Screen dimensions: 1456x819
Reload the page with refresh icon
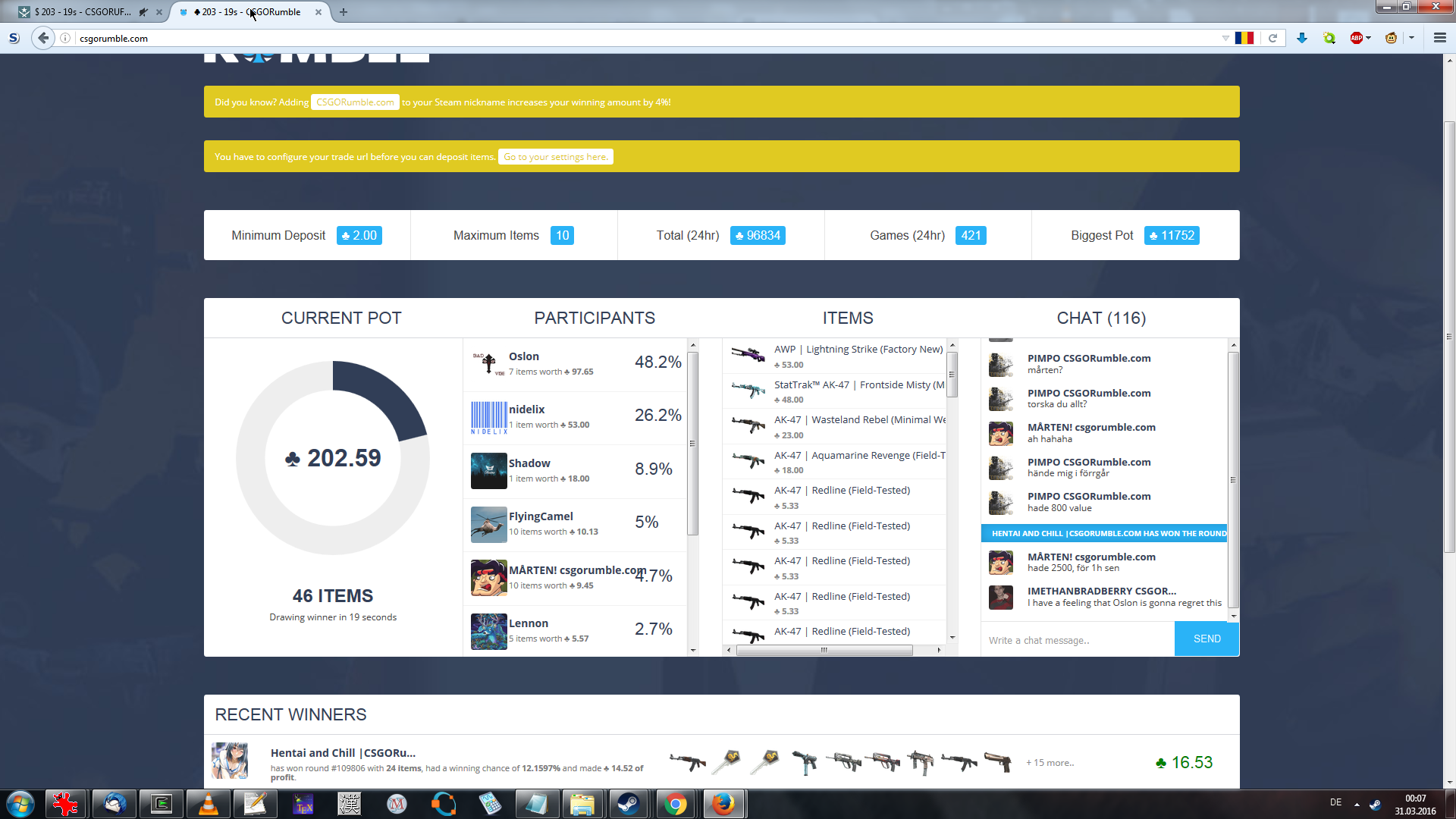point(1273,38)
